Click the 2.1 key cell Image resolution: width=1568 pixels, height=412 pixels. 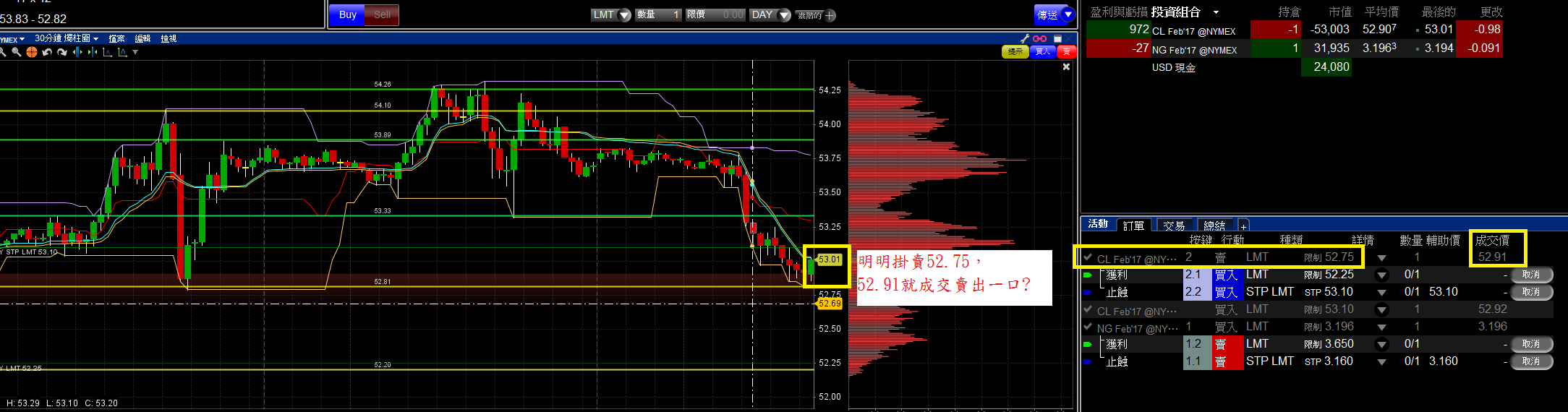click(1198, 275)
